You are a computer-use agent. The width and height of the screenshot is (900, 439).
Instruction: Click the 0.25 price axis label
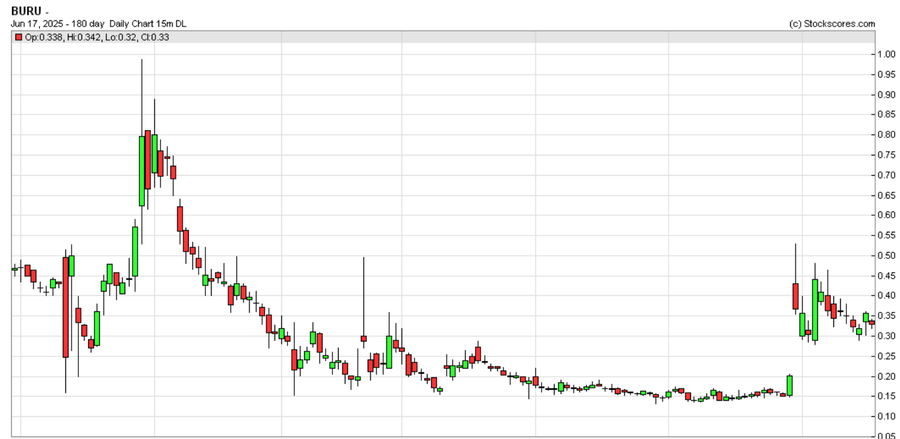pos(886,356)
